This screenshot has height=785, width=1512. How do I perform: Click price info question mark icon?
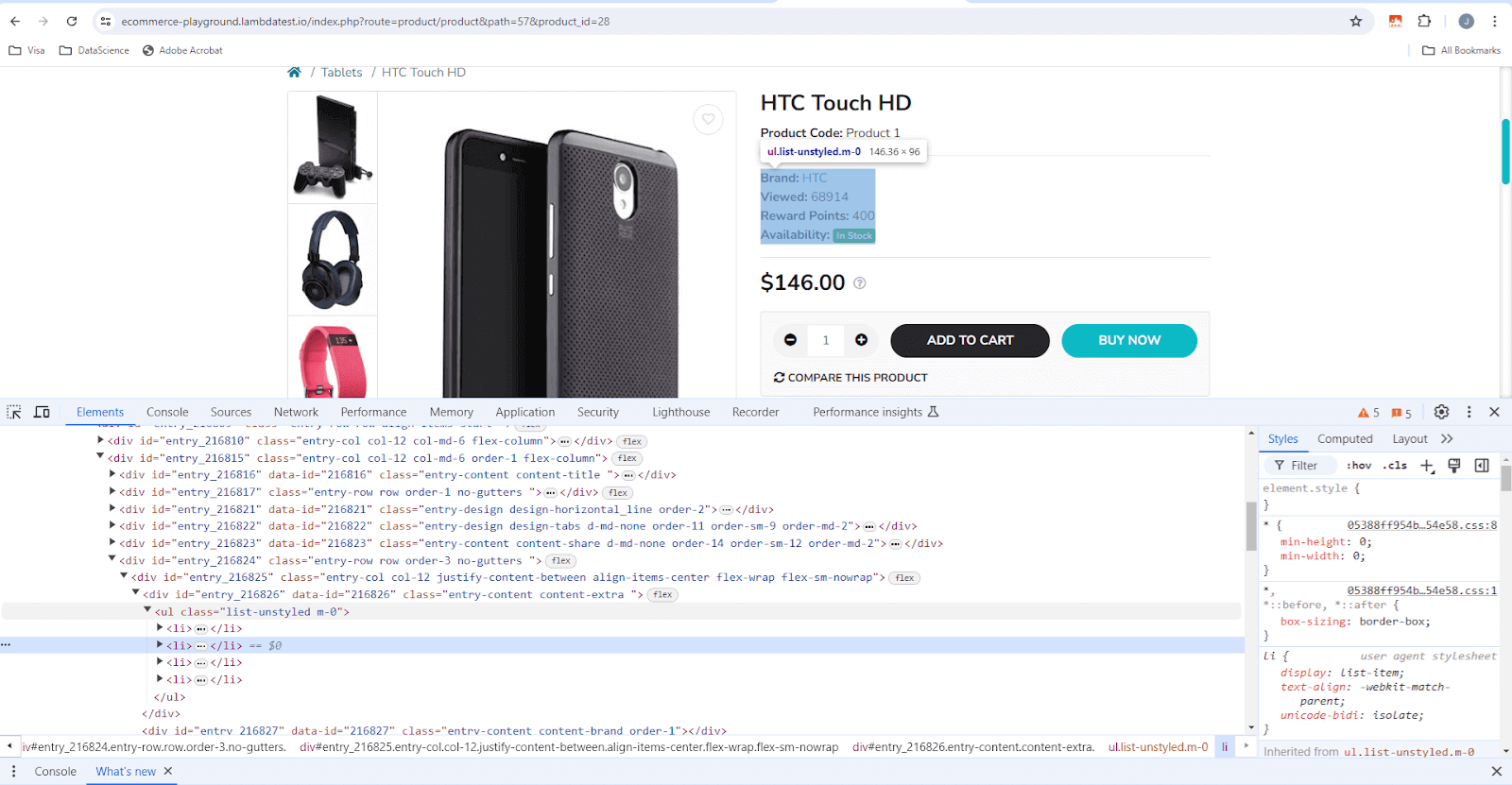click(x=859, y=283)
